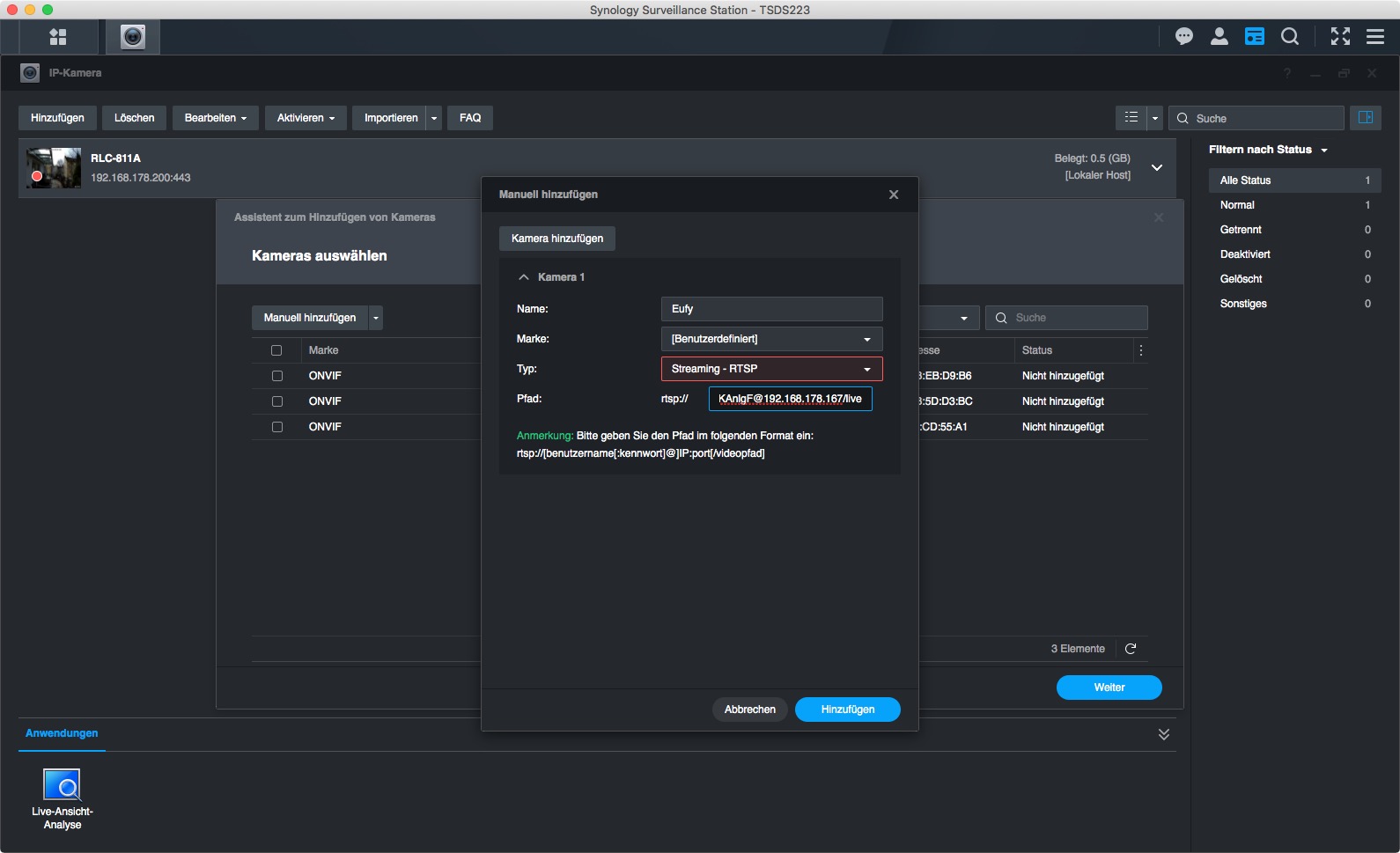
Task: Open the main menu grid icon
Action: pos(58,37)
